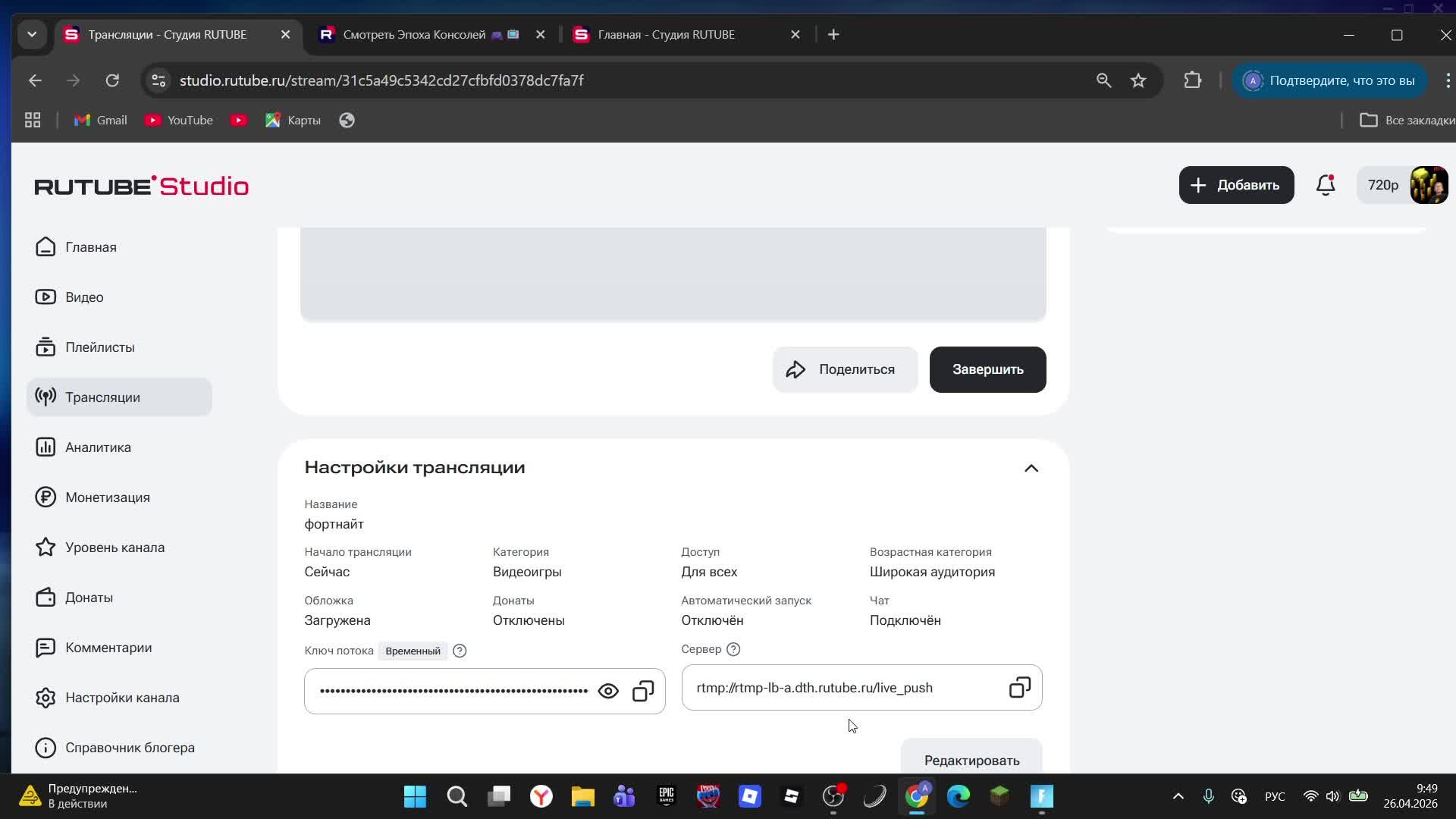Collapse Настройки трансляции section
The height and width of the screenshot is (819, 1456).
(x=1031, y=468)
